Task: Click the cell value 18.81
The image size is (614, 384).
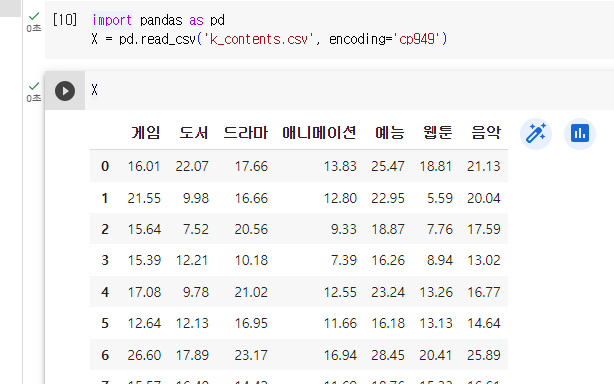Action: (436, 166)
